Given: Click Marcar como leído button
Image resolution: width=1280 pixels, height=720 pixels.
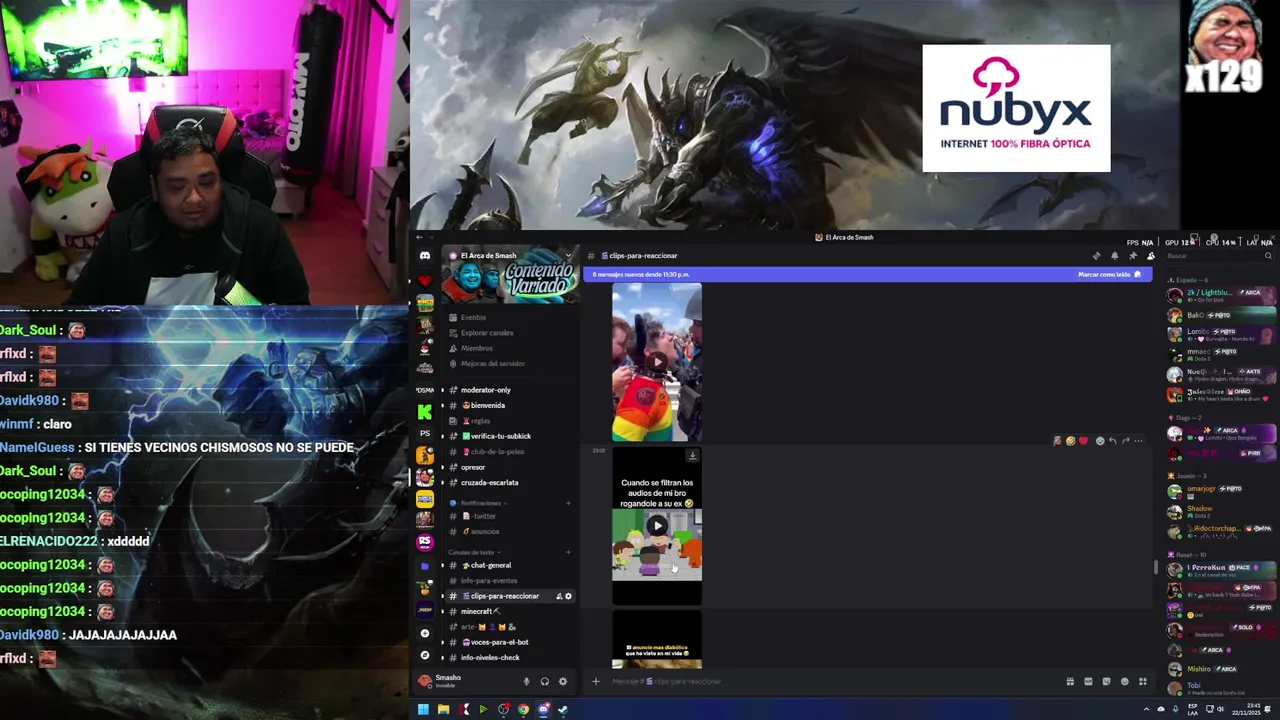Looking at the screenshot, I should [1109, 274].
